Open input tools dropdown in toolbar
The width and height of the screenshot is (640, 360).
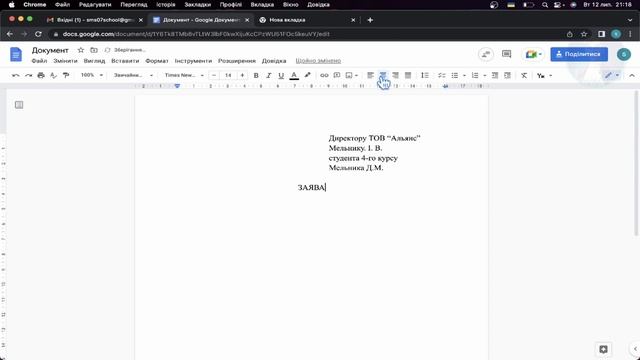(x=544, y=76)
